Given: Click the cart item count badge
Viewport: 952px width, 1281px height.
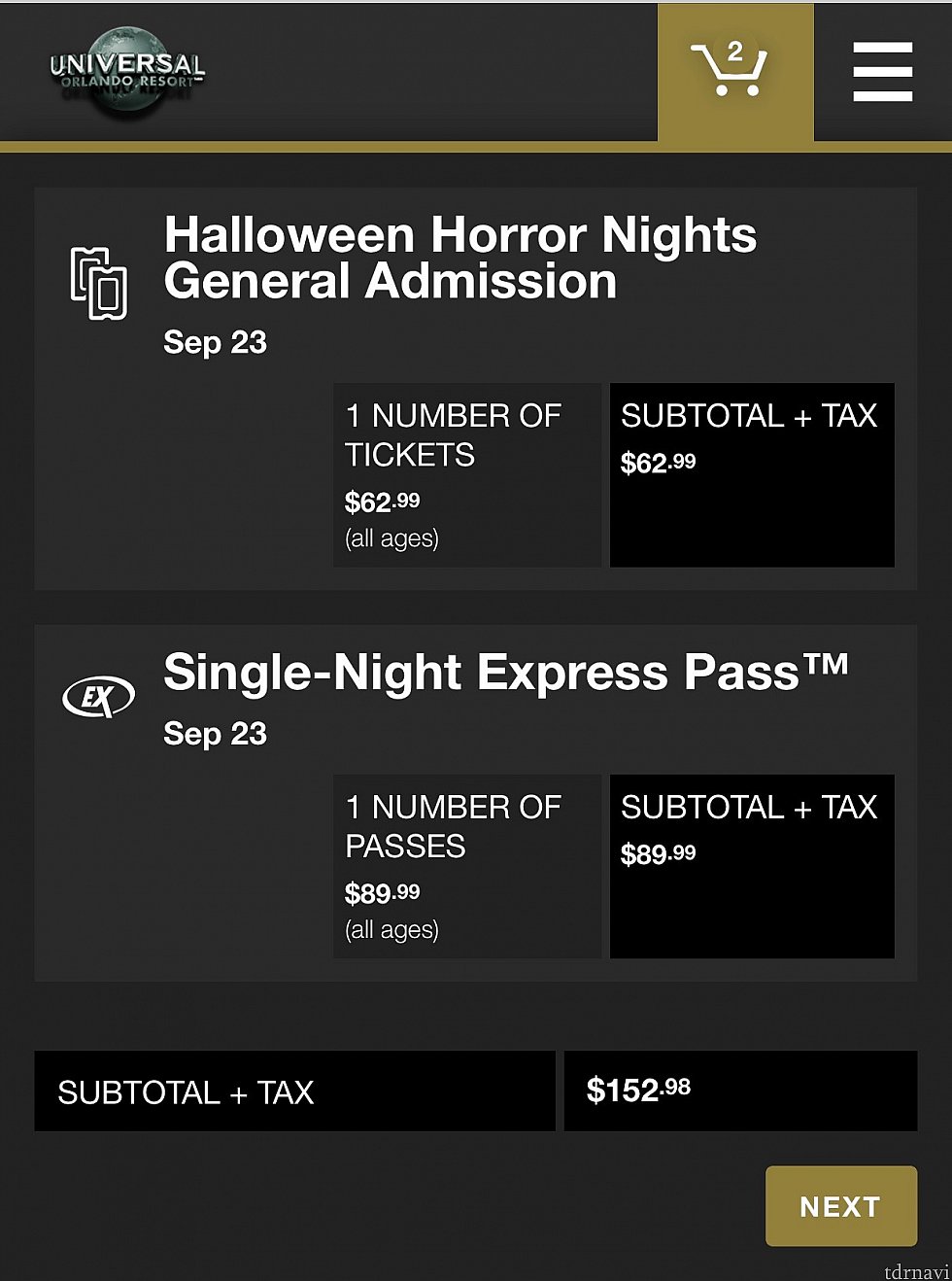Looking at the screenshot, I should [735, 52].
